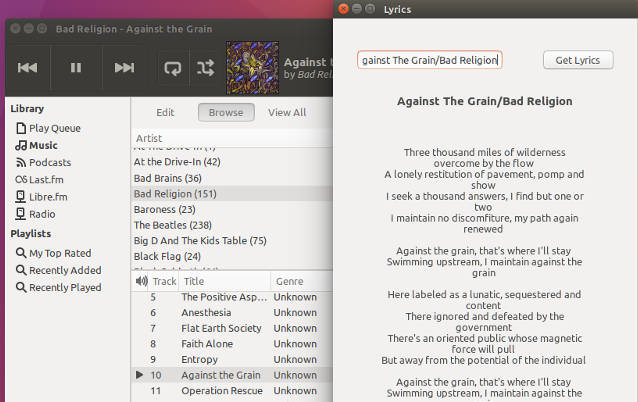Sort by the Genre column header

302,281
